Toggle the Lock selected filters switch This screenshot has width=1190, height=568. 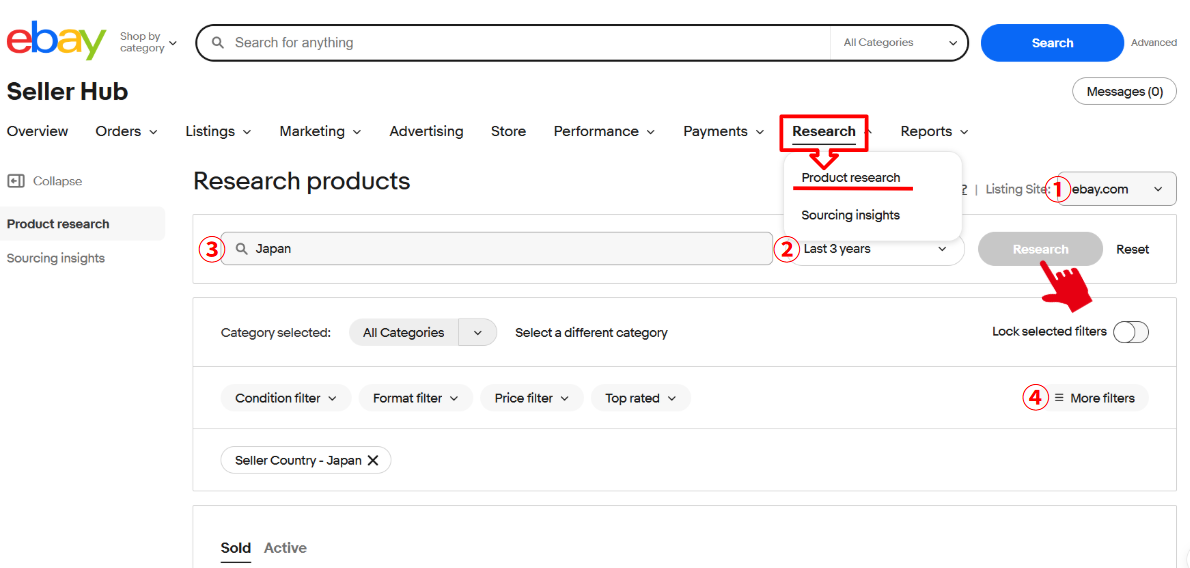(1130, 332)
